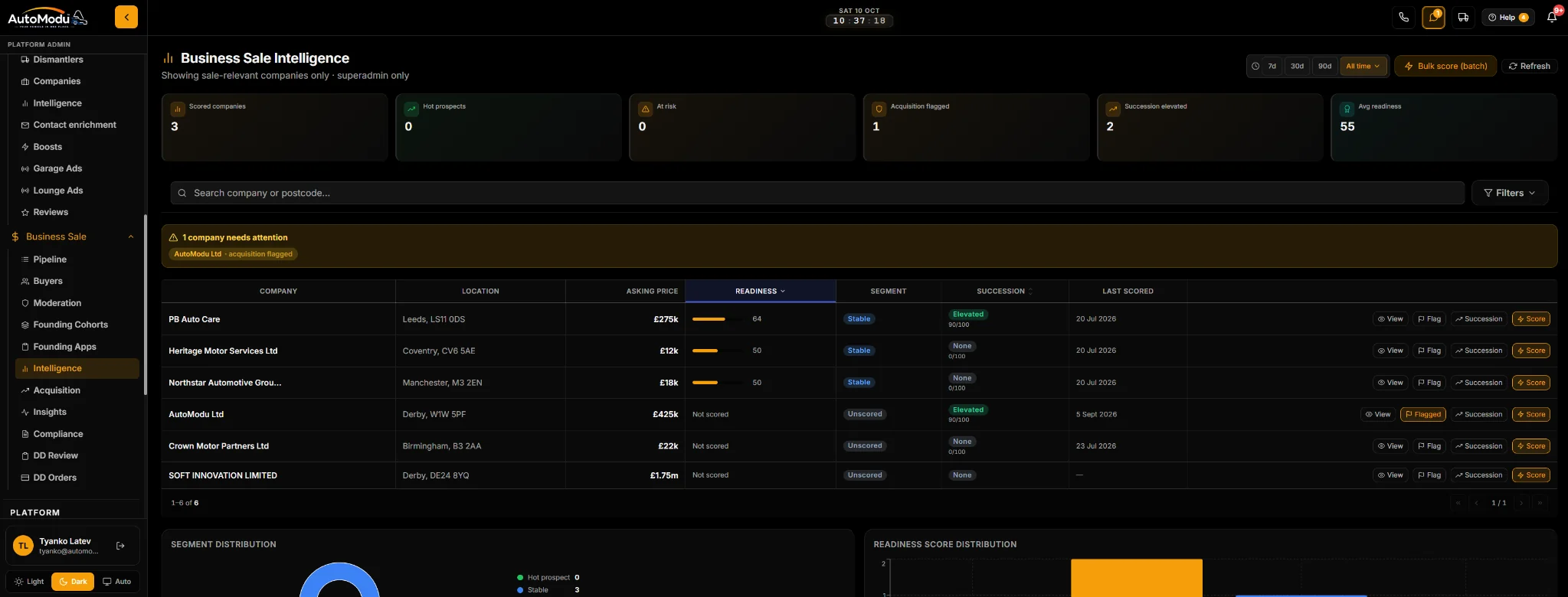Expand the Filters dropdown
Viewport: 1568px width, 597px height.
click(1509, 193)
